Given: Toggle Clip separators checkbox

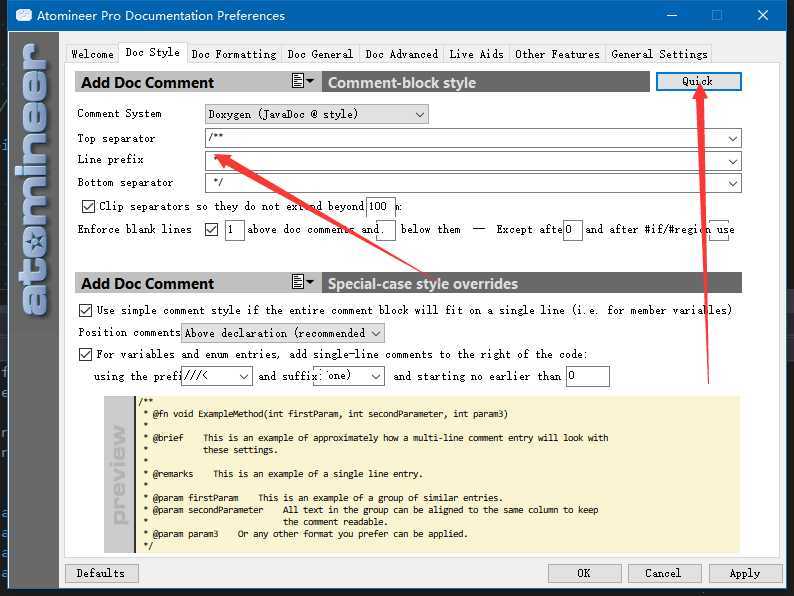Looking at the screenshot, I should [88, 207].
